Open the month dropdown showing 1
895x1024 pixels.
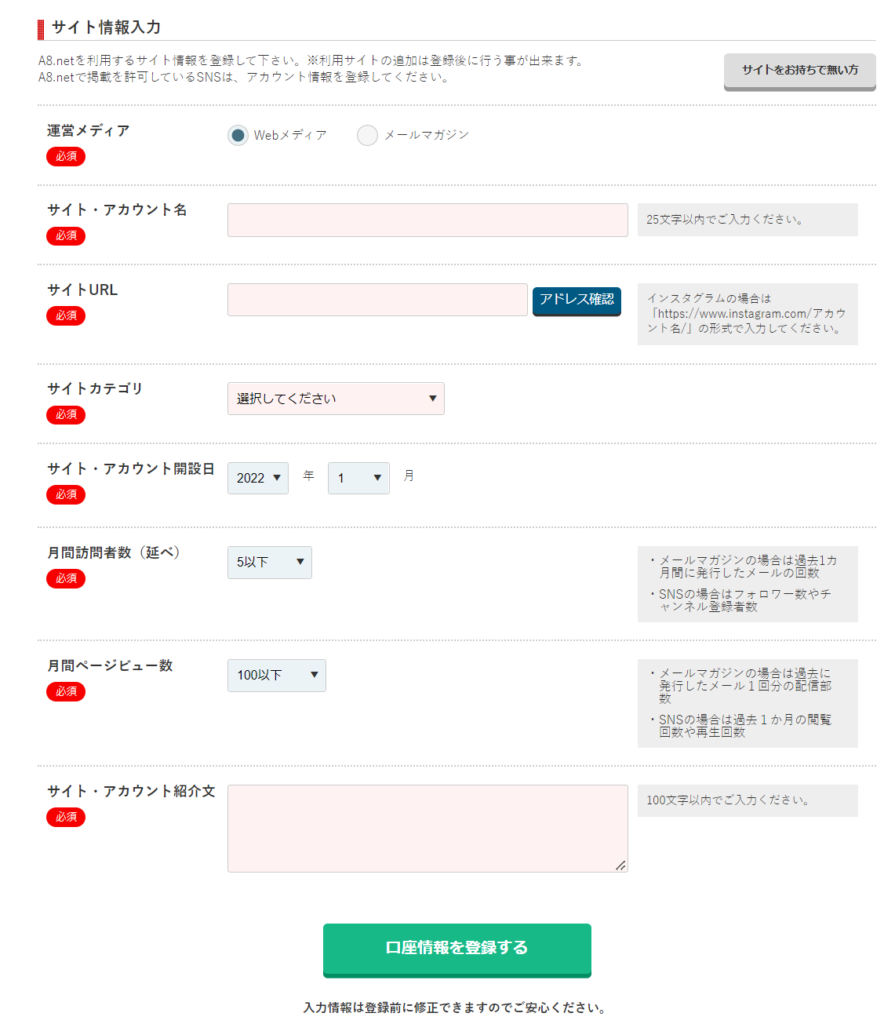click(x=358, y=478)
